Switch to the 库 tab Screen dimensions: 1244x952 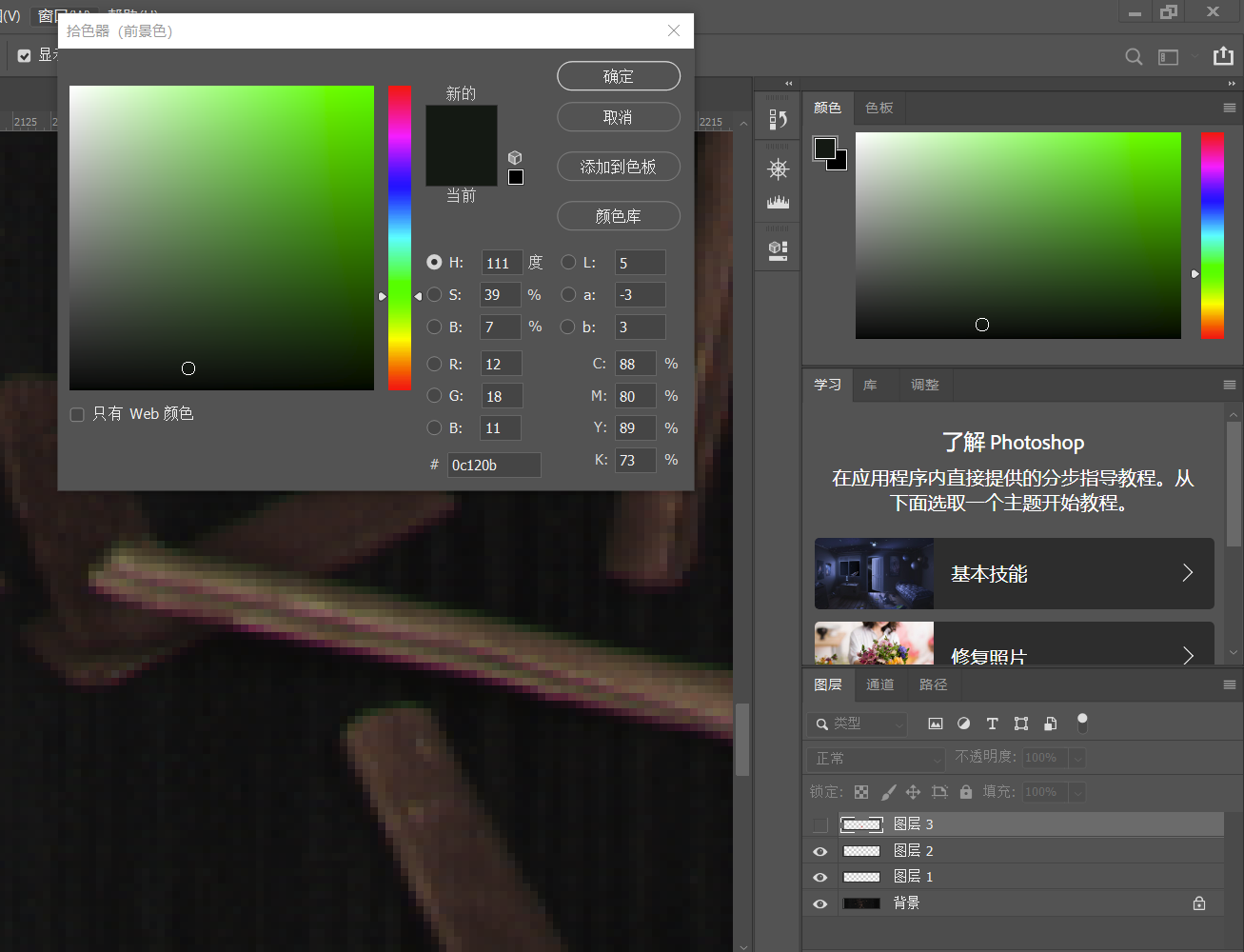click(870, 385)
